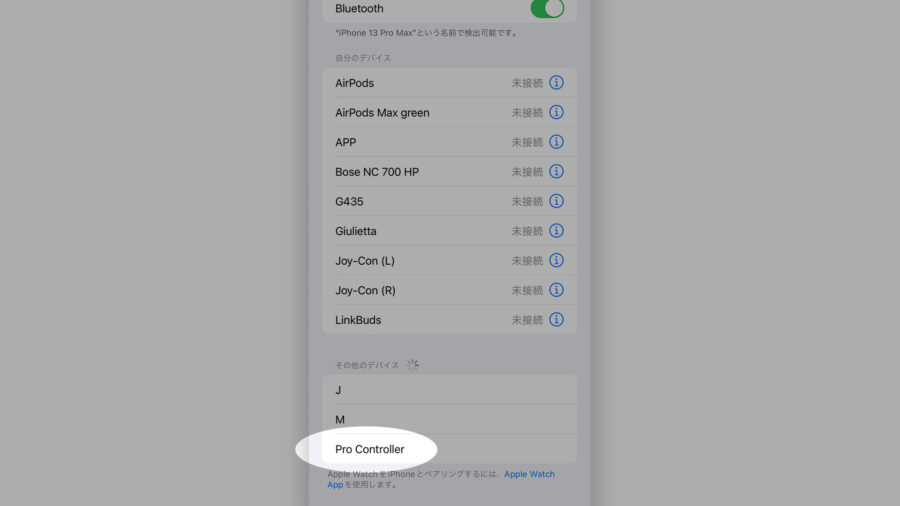This screenshot has width=900, height=506.
Task: Connect to AirPods in my devices
Action: click(449, 83)
